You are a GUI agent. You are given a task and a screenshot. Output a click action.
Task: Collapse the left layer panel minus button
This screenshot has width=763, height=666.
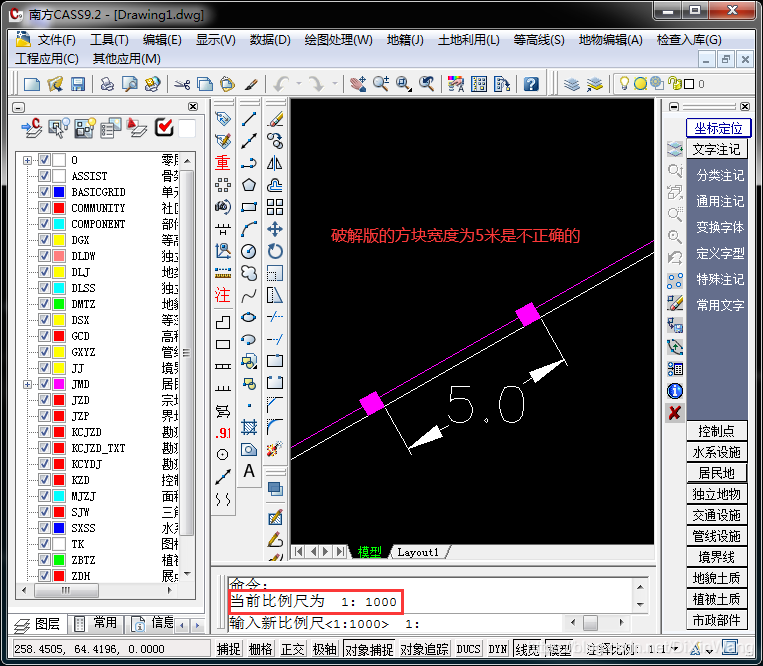[x=18, y=107]
